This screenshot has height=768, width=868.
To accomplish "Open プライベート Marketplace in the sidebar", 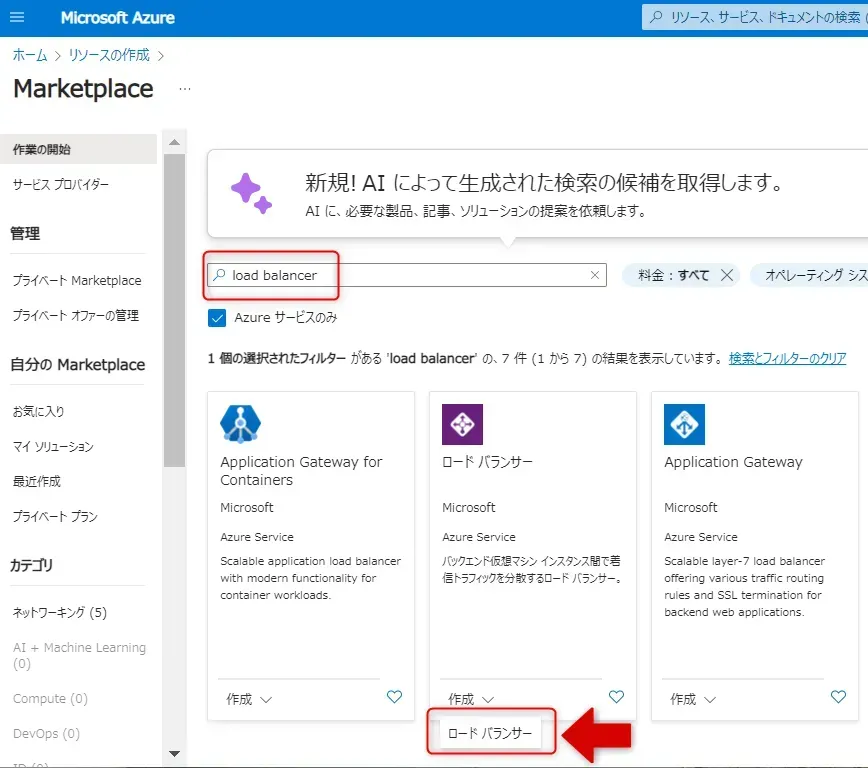I will pos(77,281).
